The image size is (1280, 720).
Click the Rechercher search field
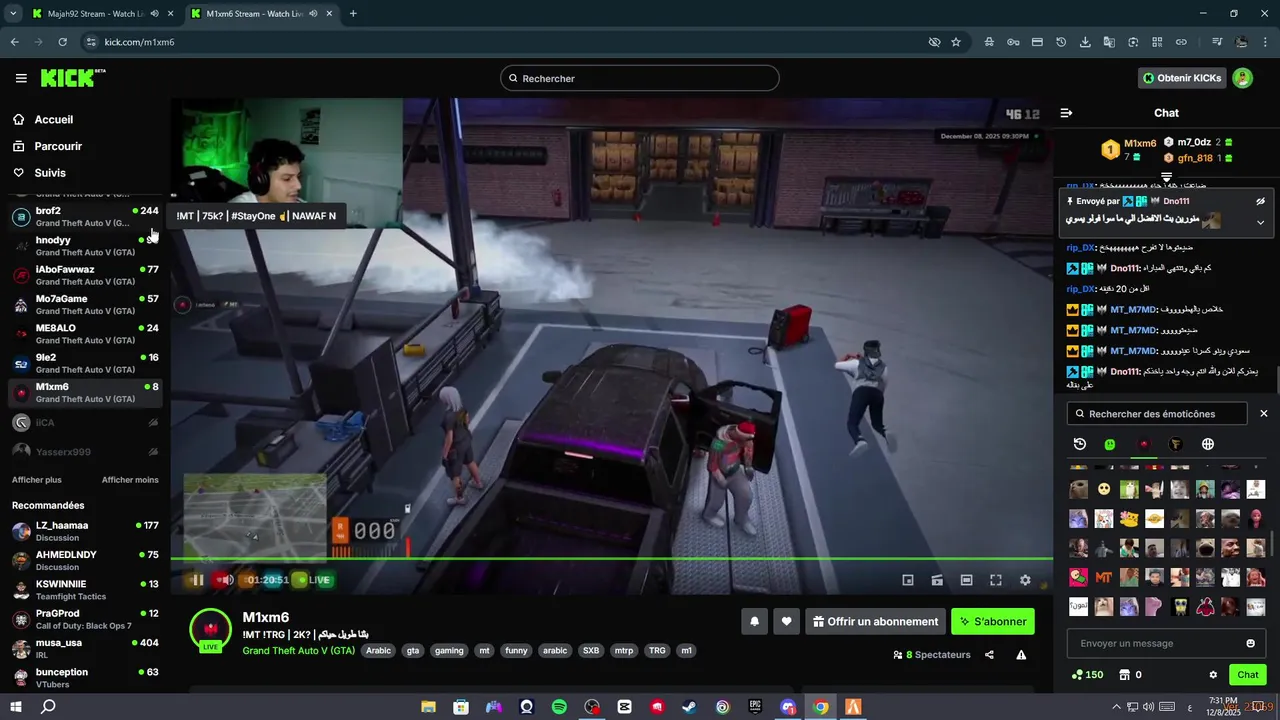[x=640, y=78]
